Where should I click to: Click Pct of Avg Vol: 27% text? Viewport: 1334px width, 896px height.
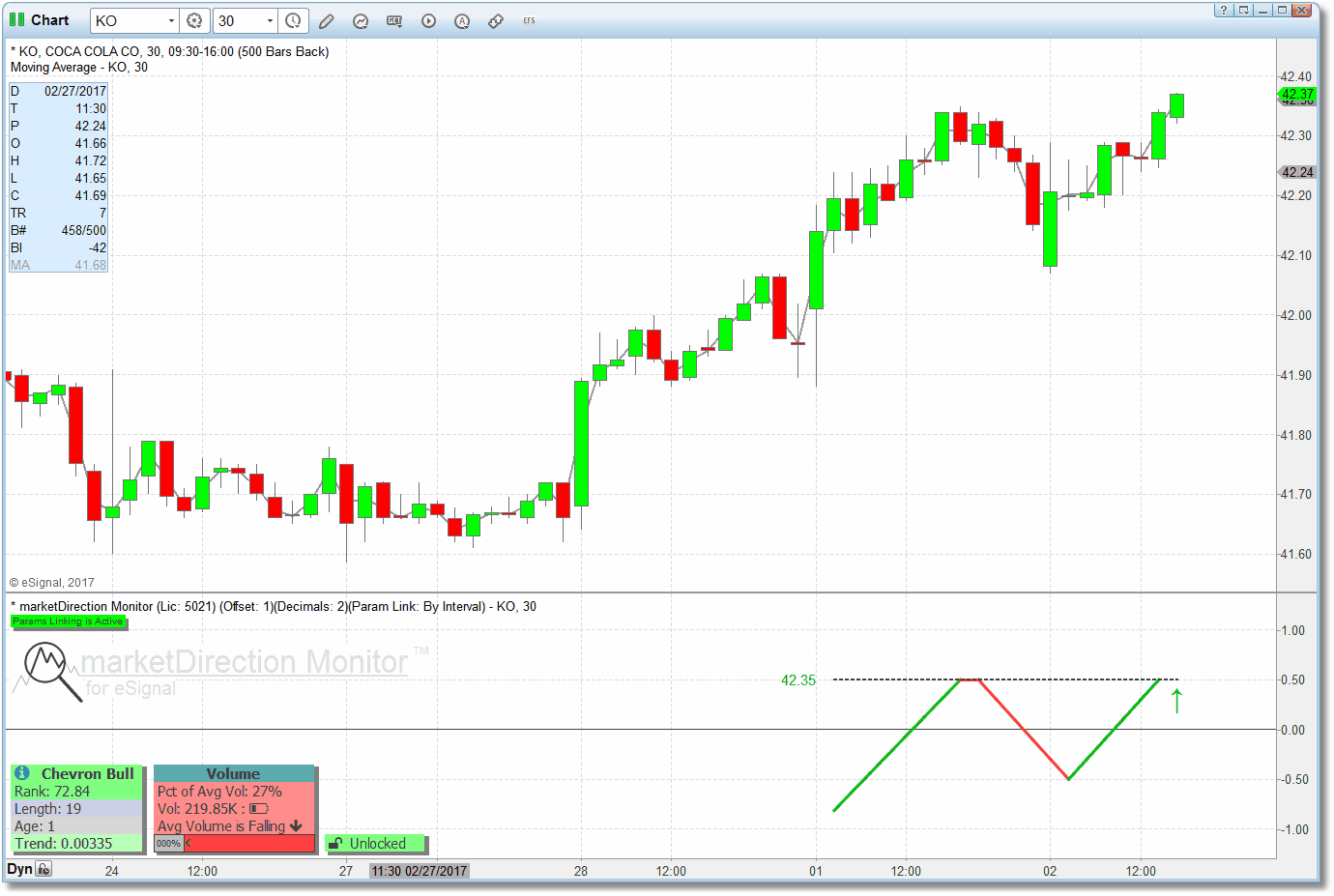coord(219,791)
